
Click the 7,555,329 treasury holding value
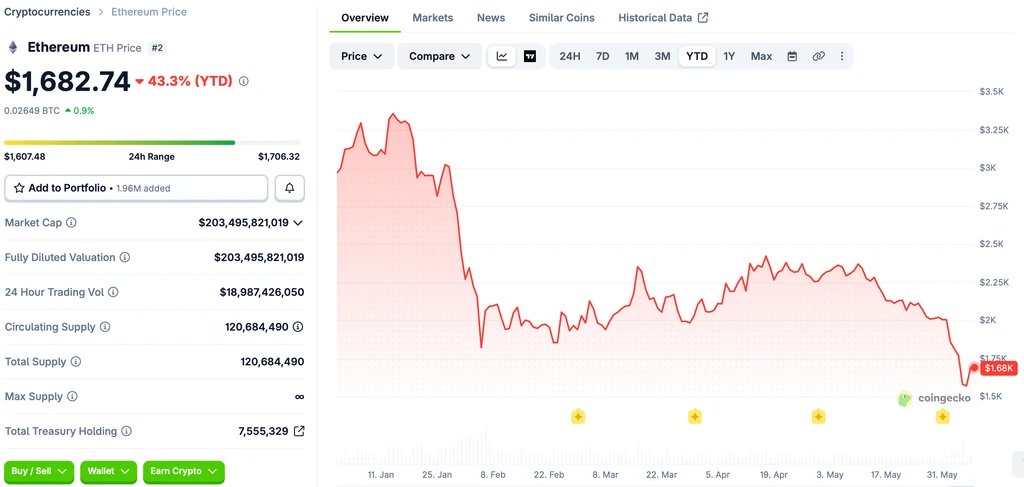[x=264, y=431]
